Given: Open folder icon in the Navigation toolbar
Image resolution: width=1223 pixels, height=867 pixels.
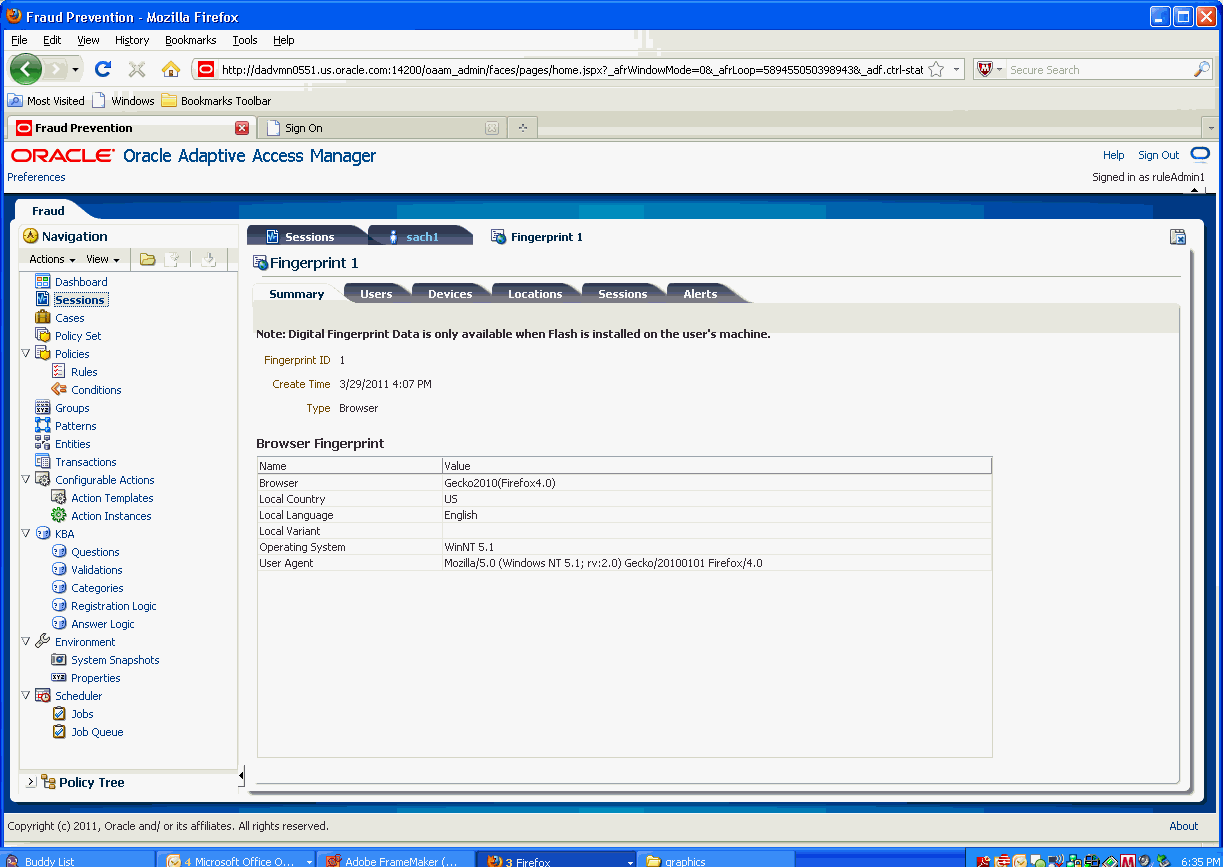Looking at the screenshot, I should [x=146, y=259].
